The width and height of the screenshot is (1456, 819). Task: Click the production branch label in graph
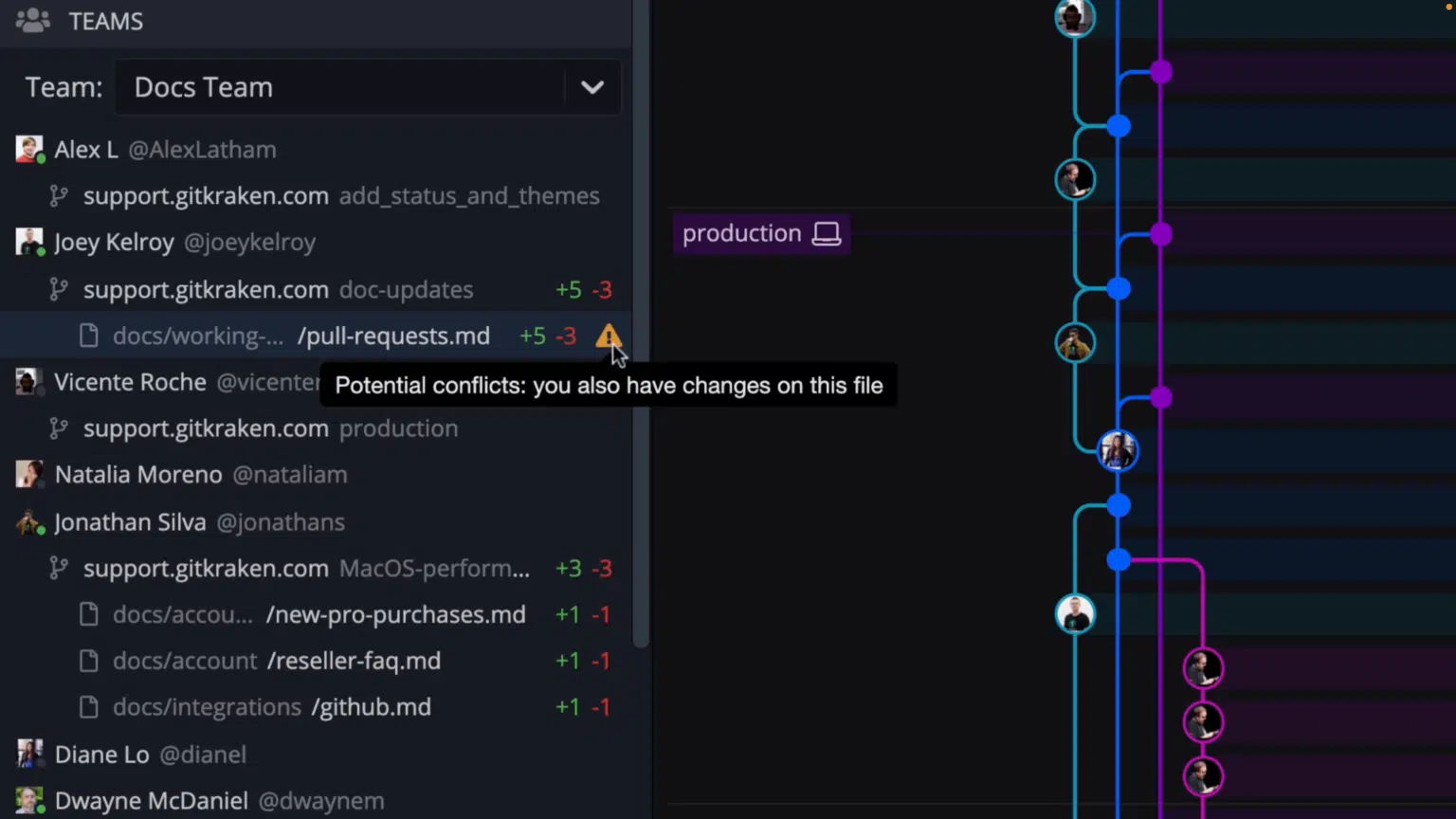pos(761,233)
